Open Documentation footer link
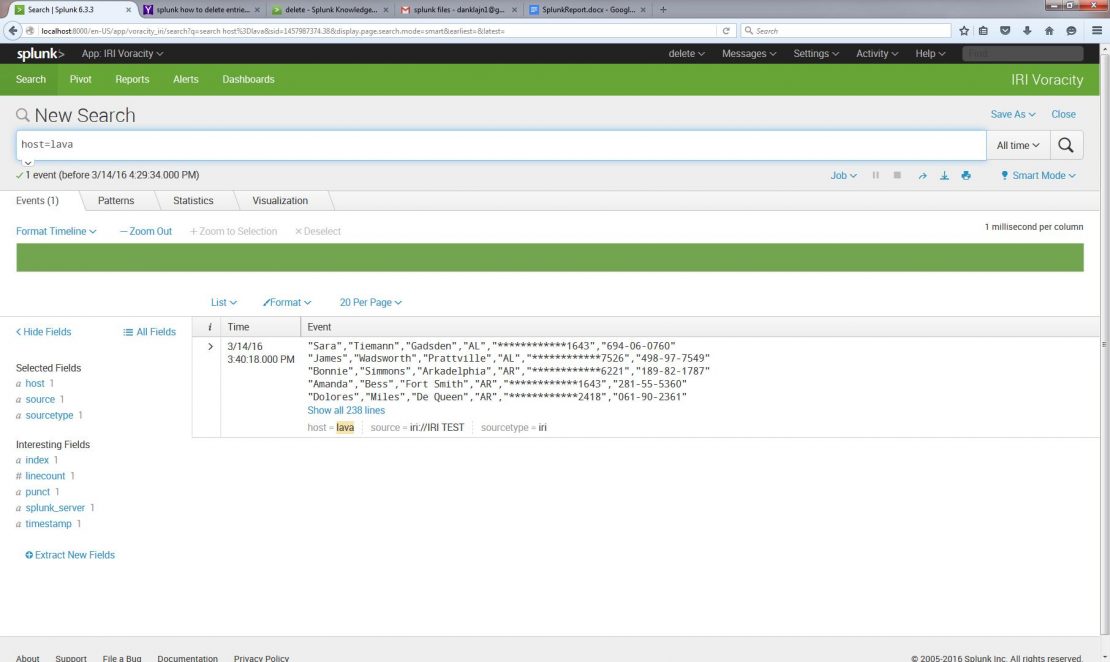1110x662 pixels. pos(188,658)
